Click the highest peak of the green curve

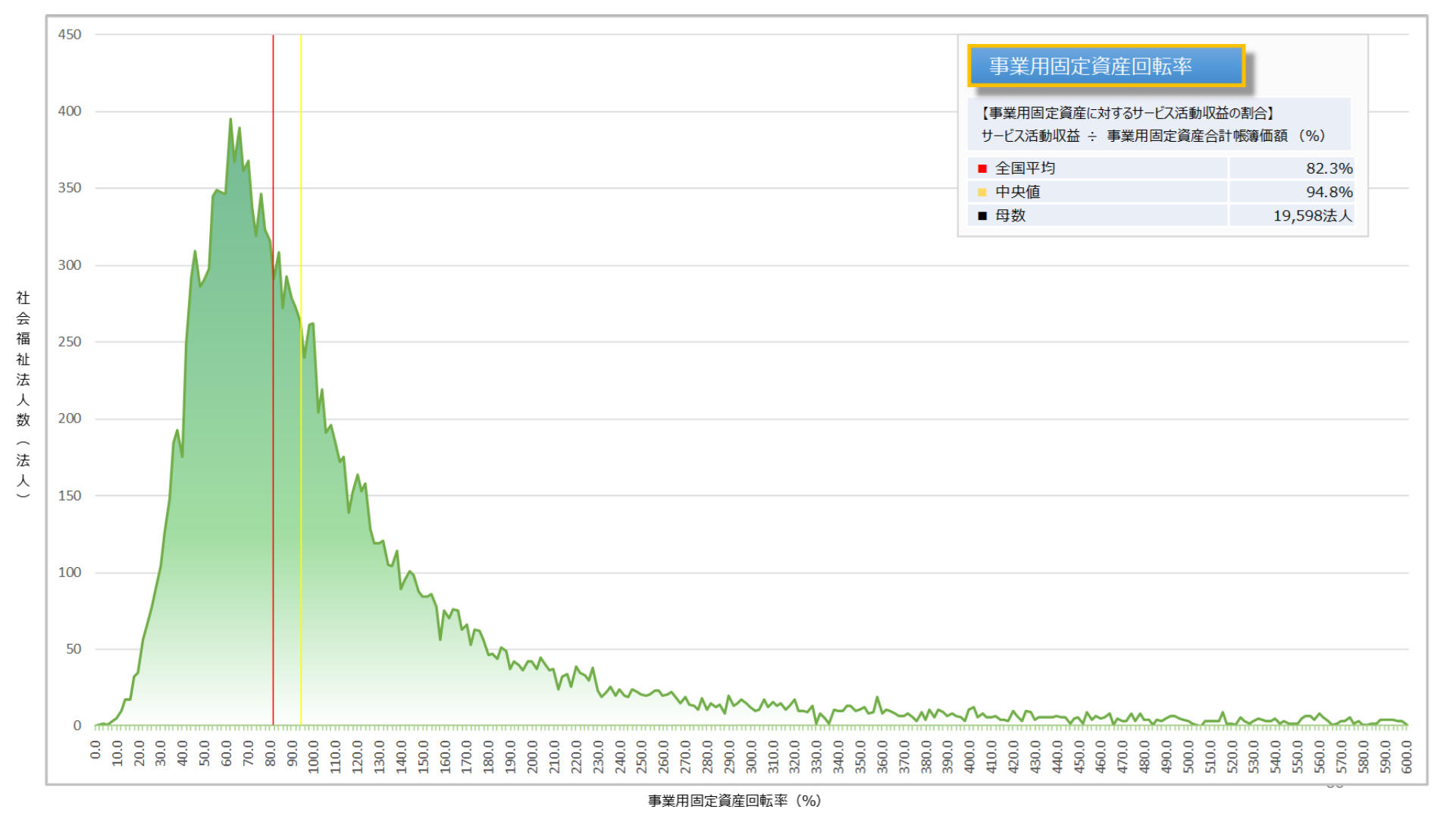[x=231, y=120]
